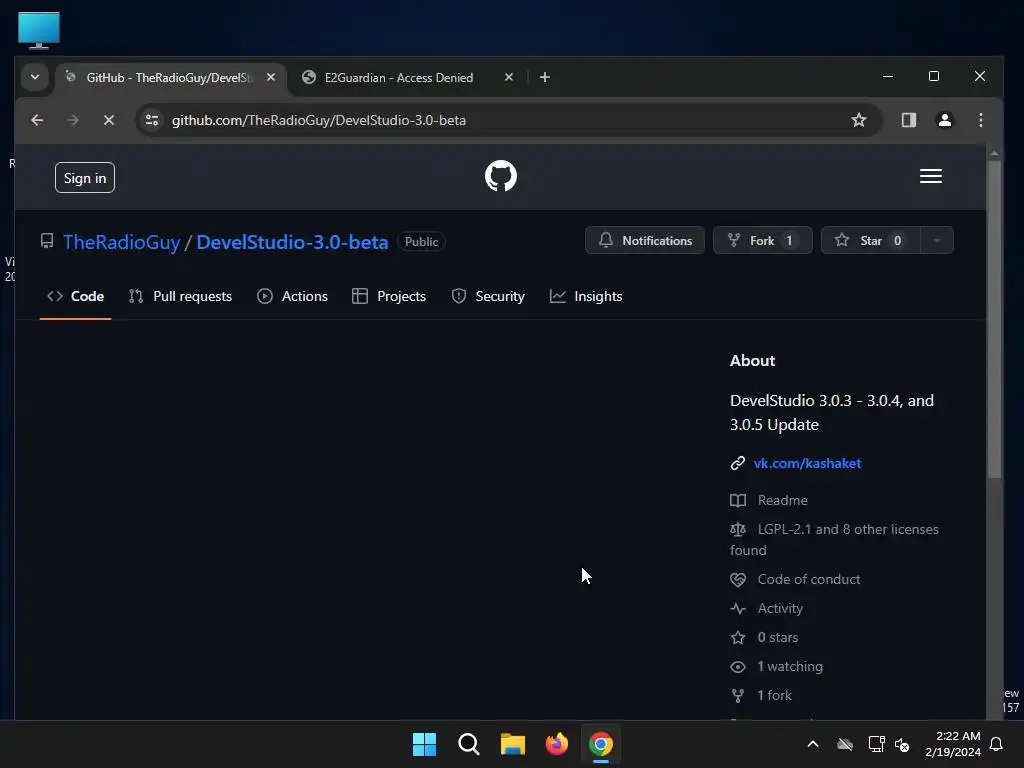The width and height of the screenshot is (1024, 768).
Task: Open the Projects tab
Action: [389, 296]
